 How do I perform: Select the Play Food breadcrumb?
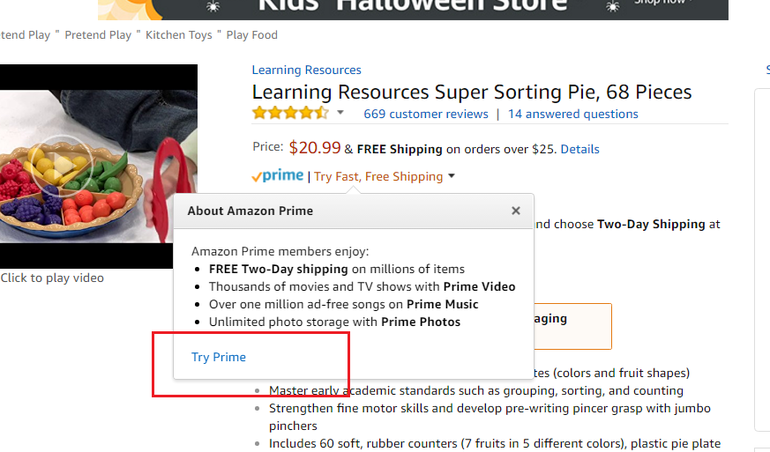pyautogui.click(x=252, y=35)
